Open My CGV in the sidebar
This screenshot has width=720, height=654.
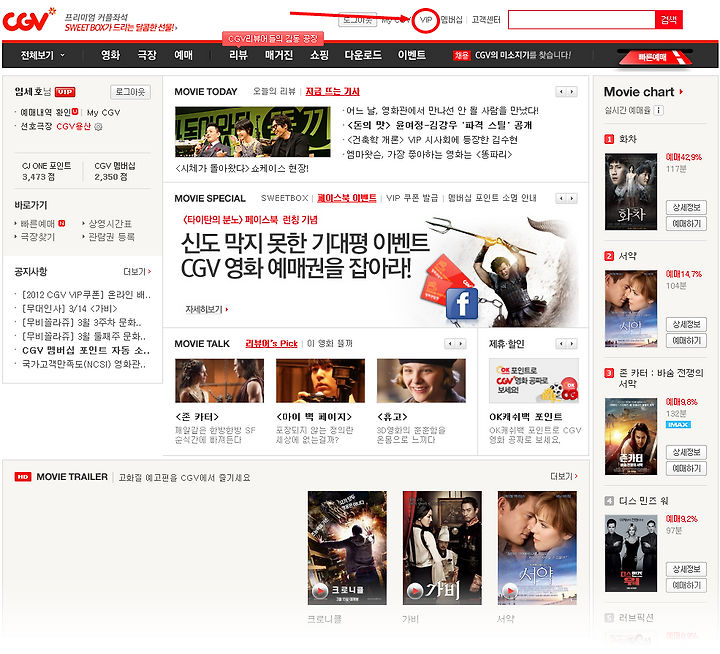coord(103,113)
